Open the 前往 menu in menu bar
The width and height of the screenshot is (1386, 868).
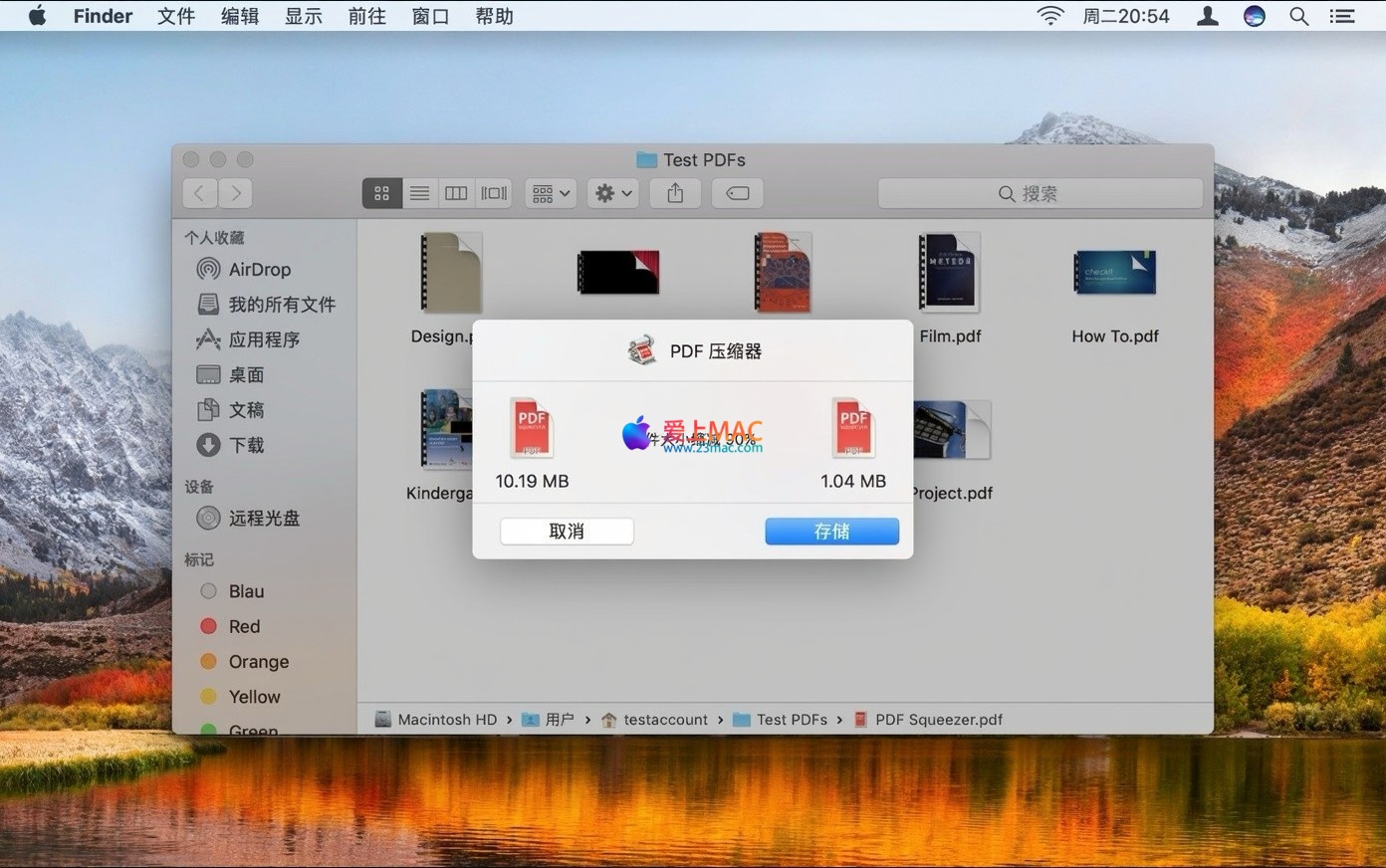tap(366, 16)
